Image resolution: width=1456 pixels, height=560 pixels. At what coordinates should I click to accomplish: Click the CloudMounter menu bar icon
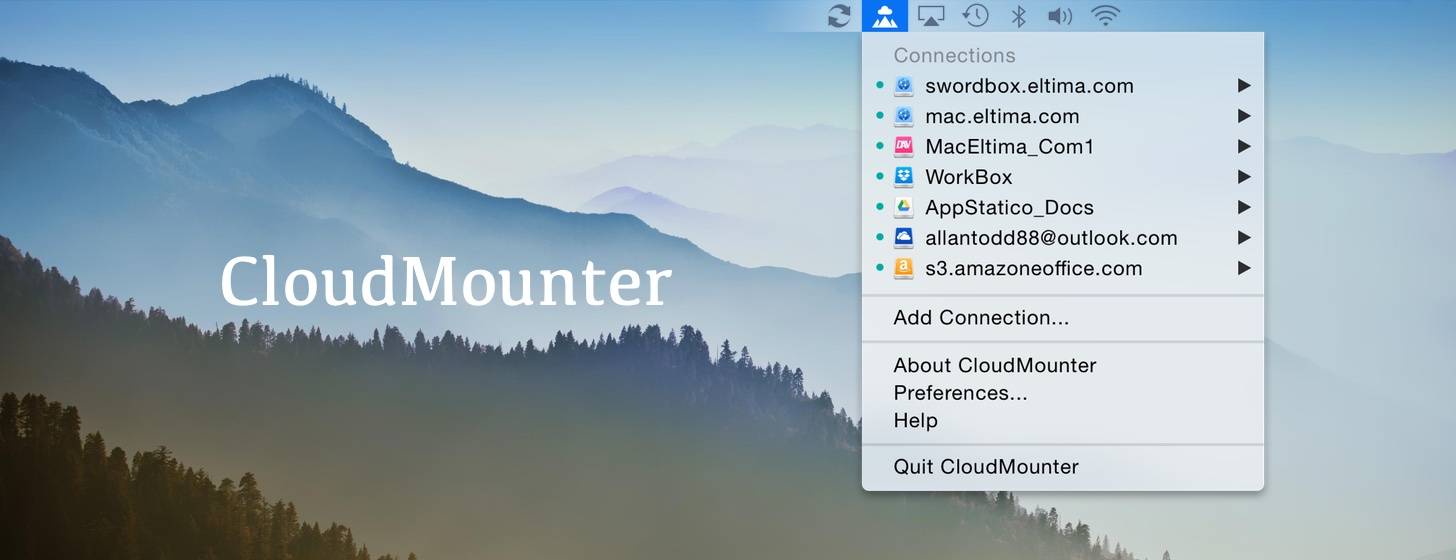click(x=884, y=16)
